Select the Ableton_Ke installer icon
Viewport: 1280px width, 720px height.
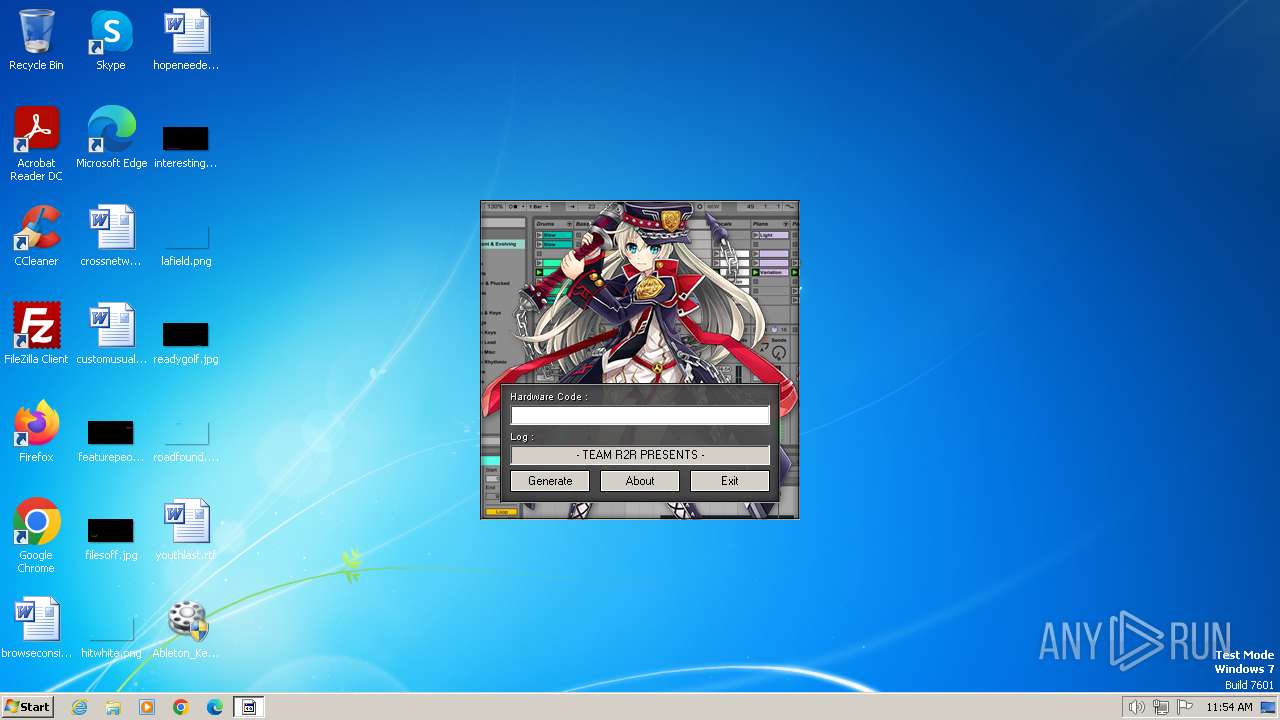(186, 628)
